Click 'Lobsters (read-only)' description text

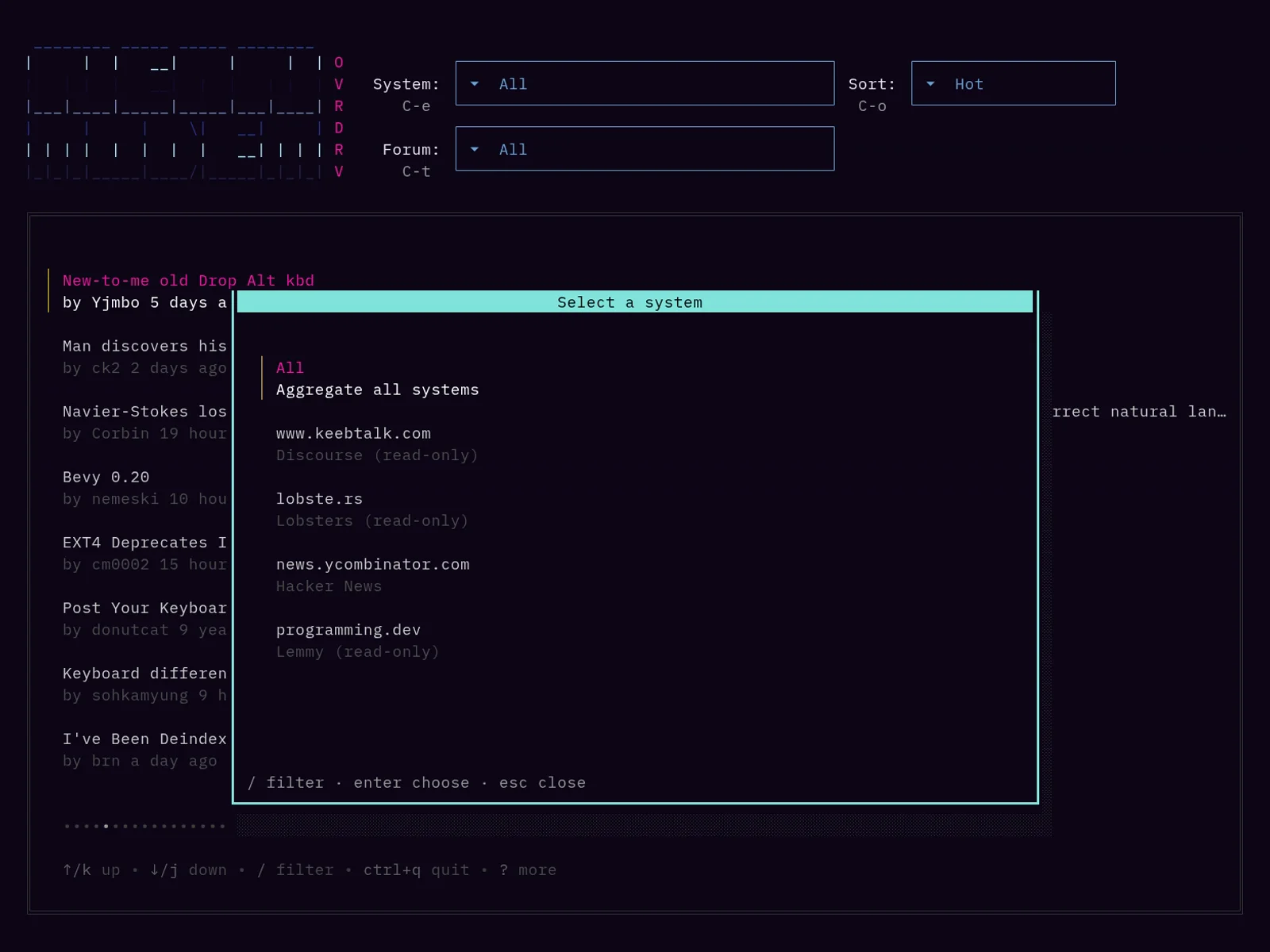(x=372, y=521)
